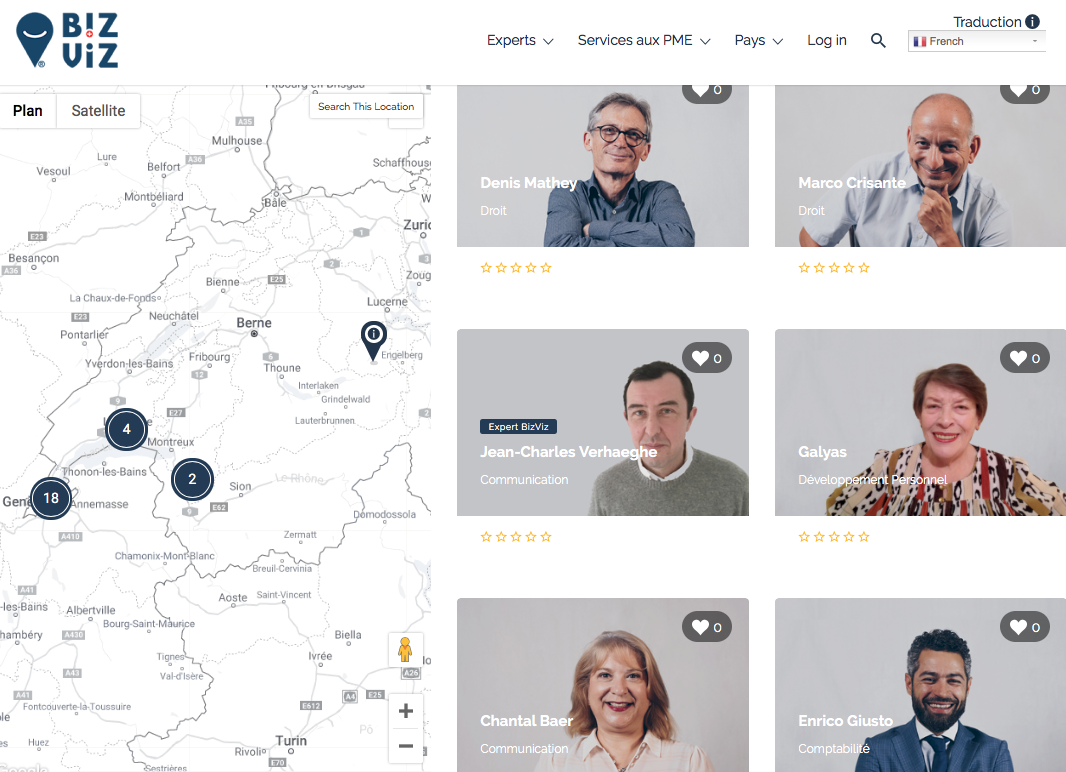This screenshot has width=1066, height=772.
Task: Switch map to Satellite view
Action: click(x=99, y=111)
